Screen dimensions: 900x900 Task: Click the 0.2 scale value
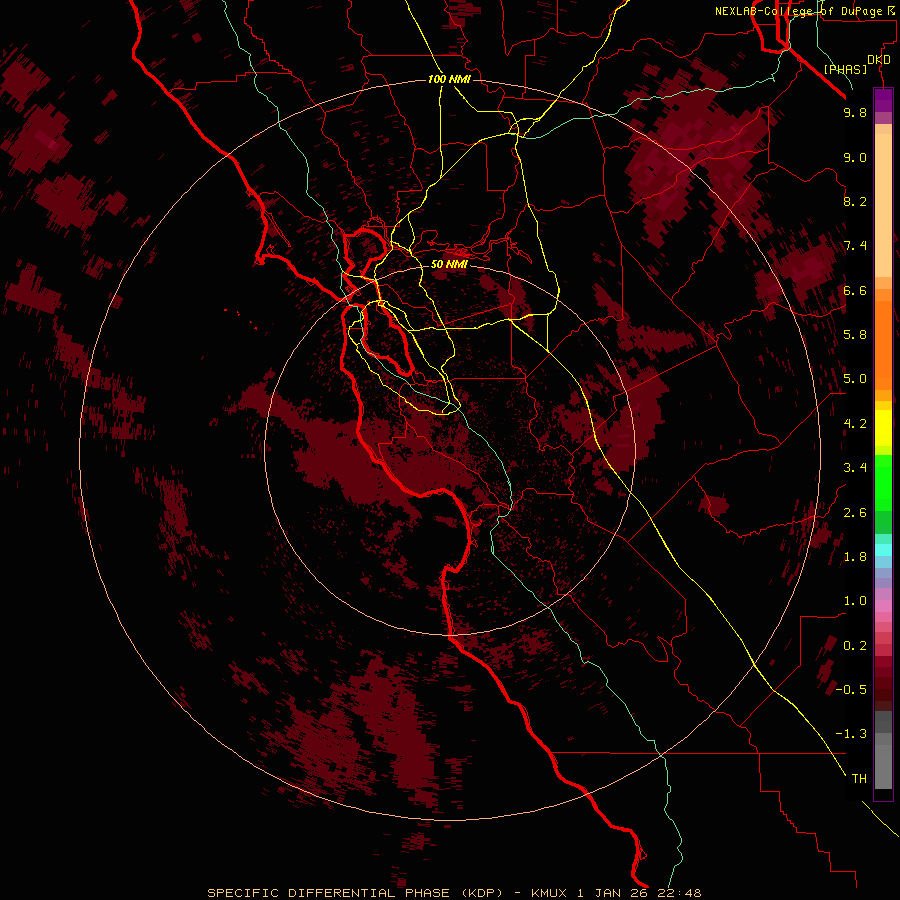pyautogui.click(x=855, y=646)
